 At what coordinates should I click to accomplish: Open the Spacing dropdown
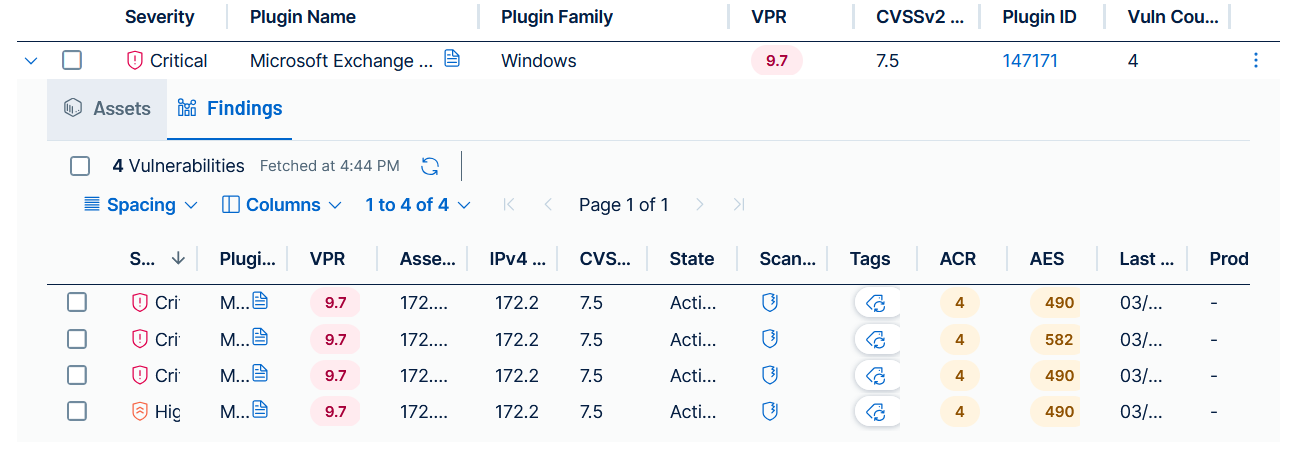click(x=142, y=205)
